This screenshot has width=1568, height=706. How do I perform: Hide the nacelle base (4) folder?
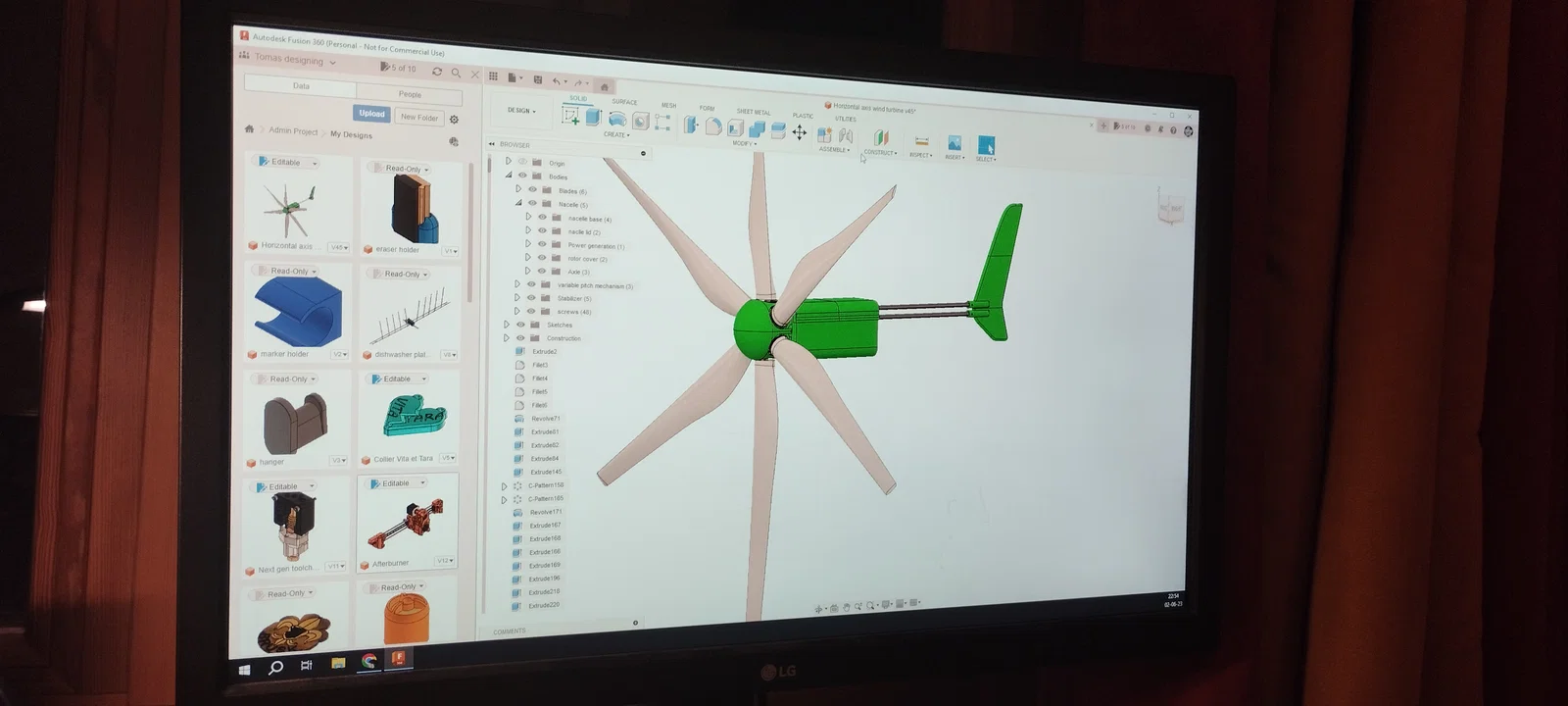coord(542,218)
